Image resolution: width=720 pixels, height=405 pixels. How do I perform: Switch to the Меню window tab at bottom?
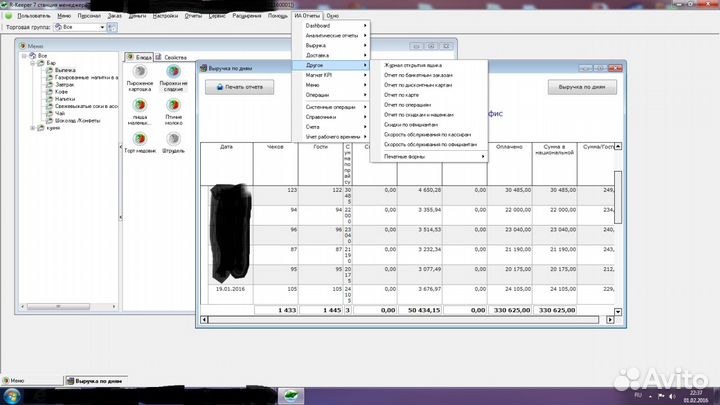29,381
